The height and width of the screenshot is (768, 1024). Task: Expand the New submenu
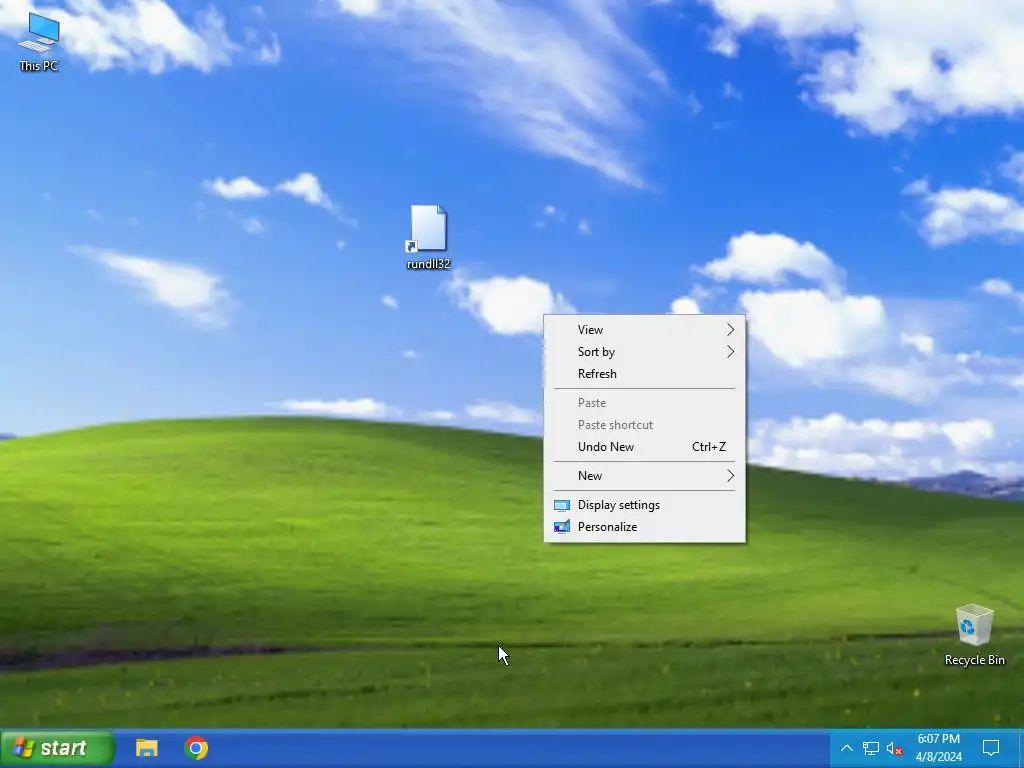point(645,476)
